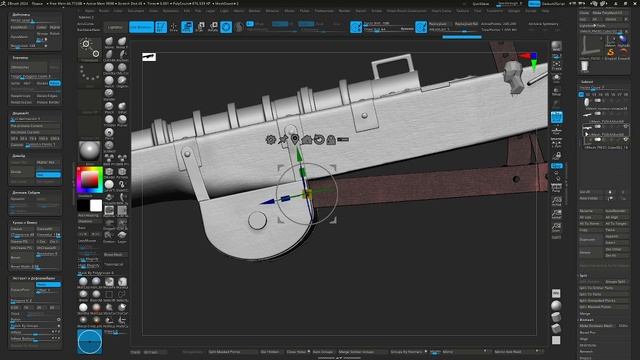The height and width of the screenshot is (360, 640).
Task: Expand the Boolean section
Action: point(586,320)
